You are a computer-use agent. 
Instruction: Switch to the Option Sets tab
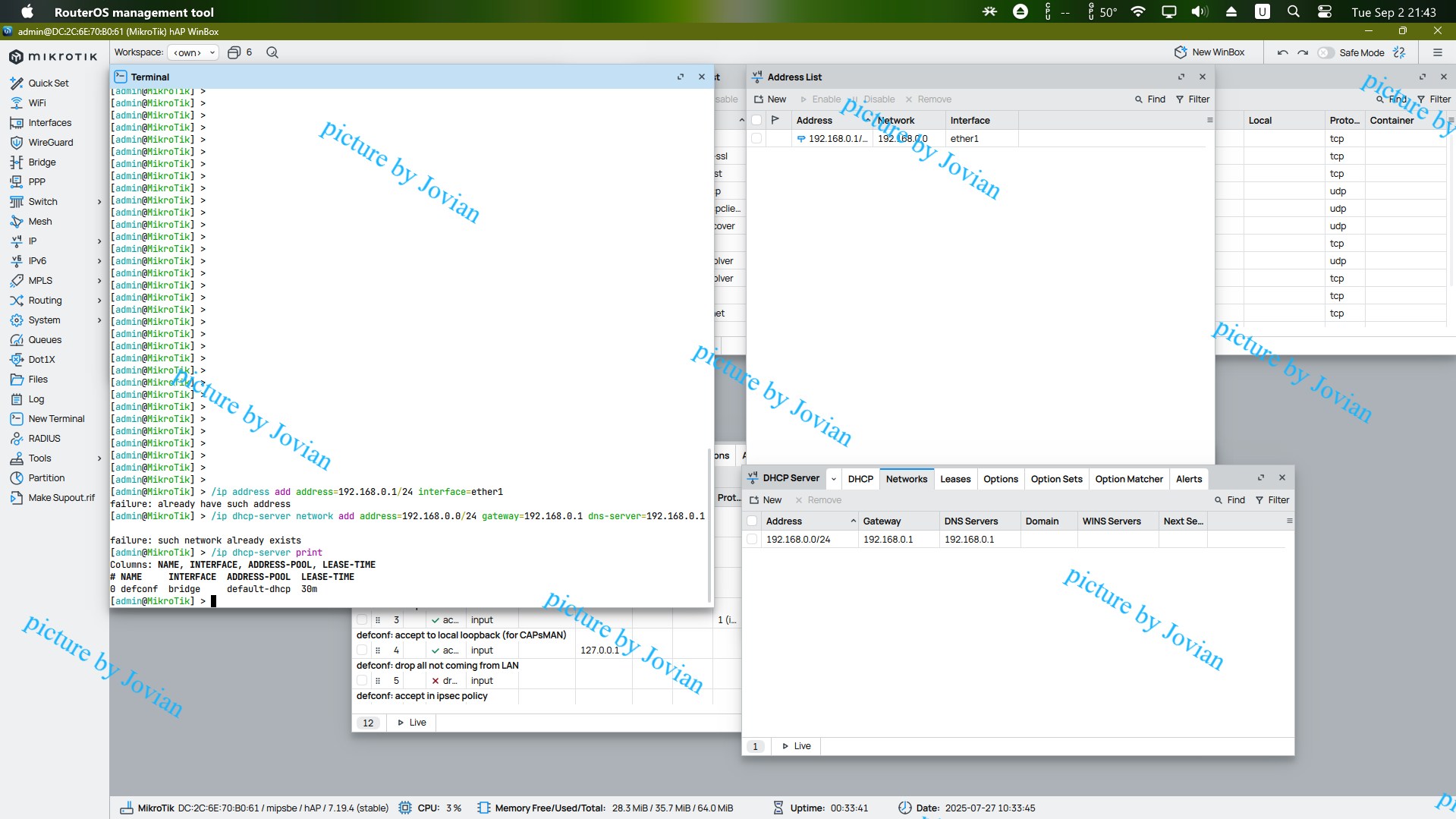1056,479
